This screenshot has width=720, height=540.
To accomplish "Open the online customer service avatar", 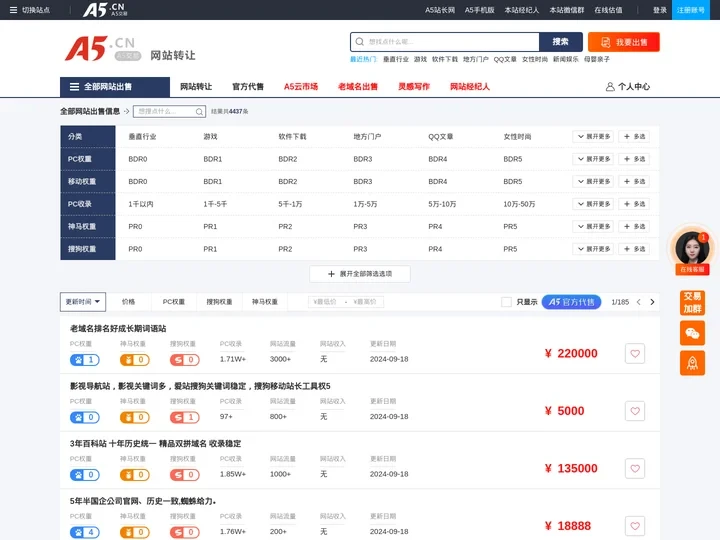I will click(x=692, y=250).
